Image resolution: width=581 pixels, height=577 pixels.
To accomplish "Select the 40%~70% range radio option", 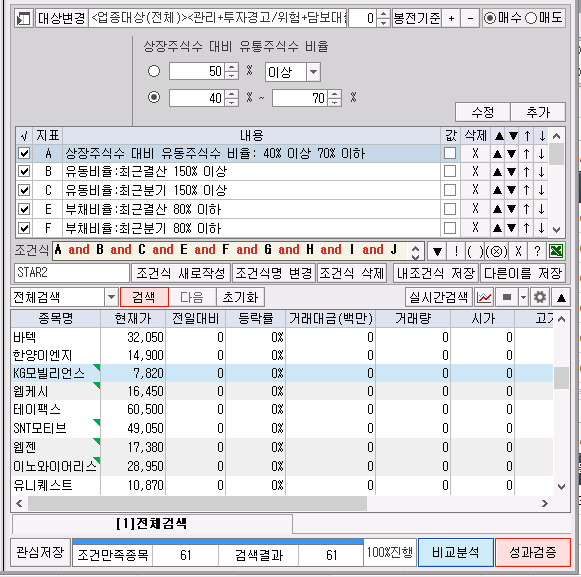I will pos(154,97).
